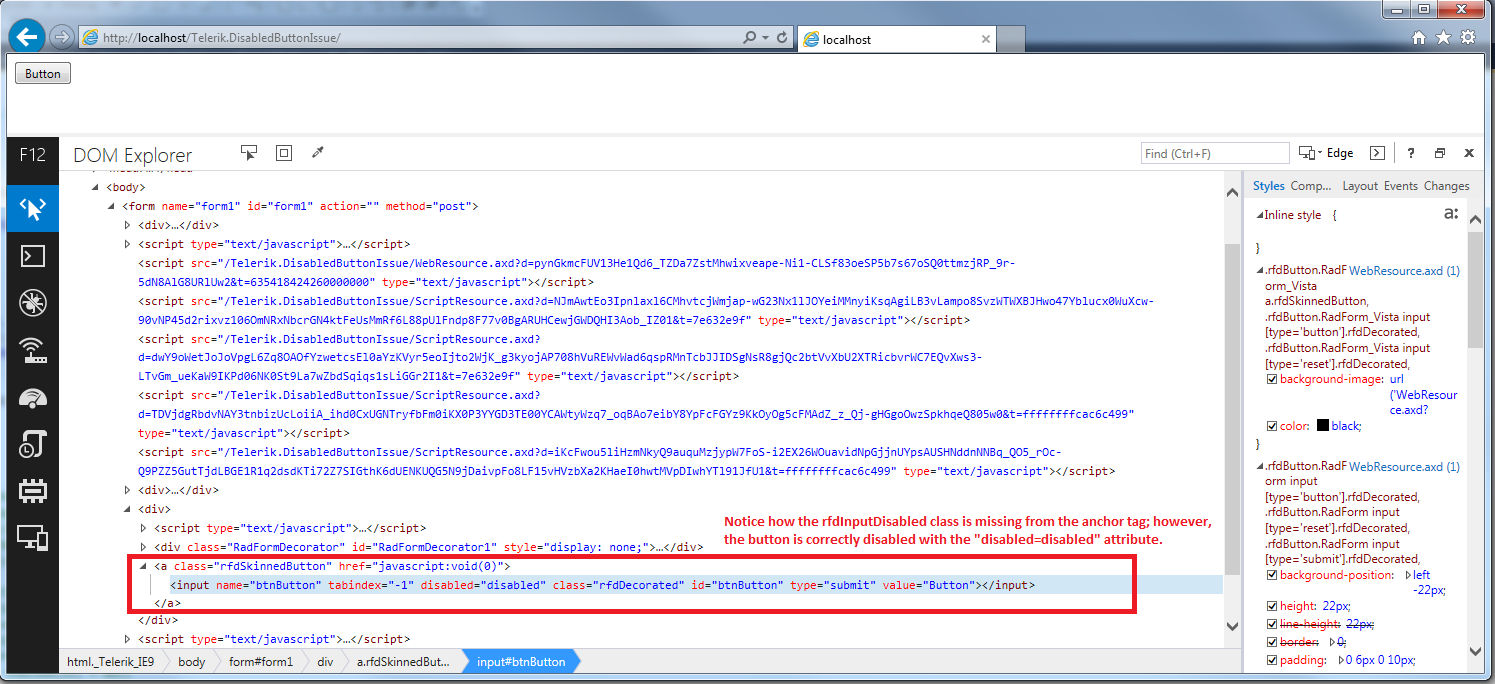Select the body breadcrumb
Image resolution: width=1495 pixels, height=684 pixels.
(192, 661)
